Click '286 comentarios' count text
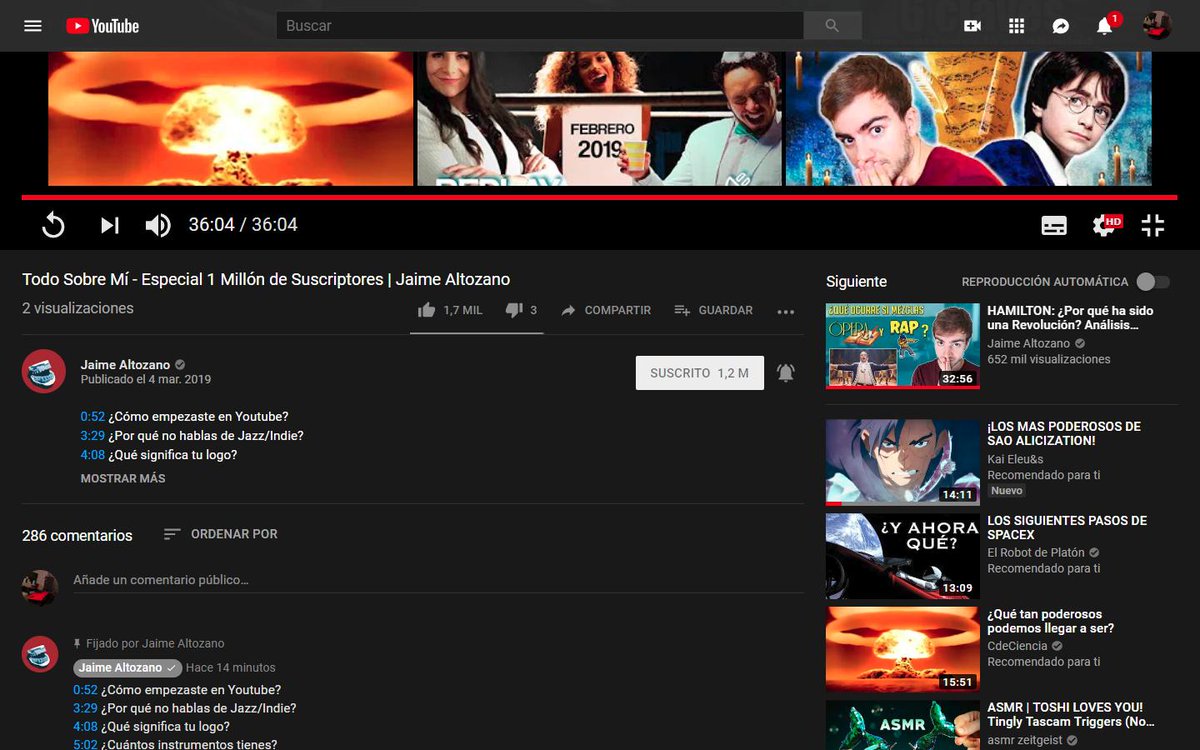 77,536
